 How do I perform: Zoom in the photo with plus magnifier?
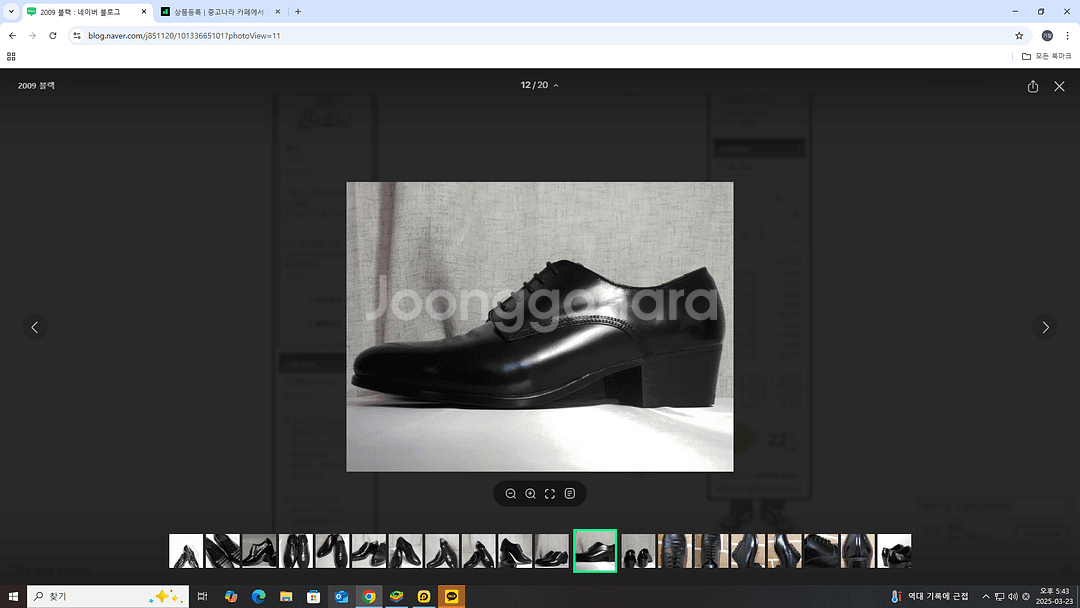(x=530, y=494)
